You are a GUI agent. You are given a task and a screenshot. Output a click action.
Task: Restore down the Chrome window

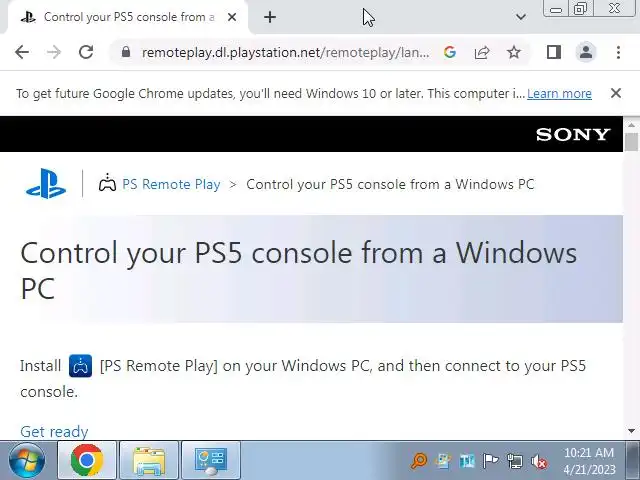tap(580, 9)
